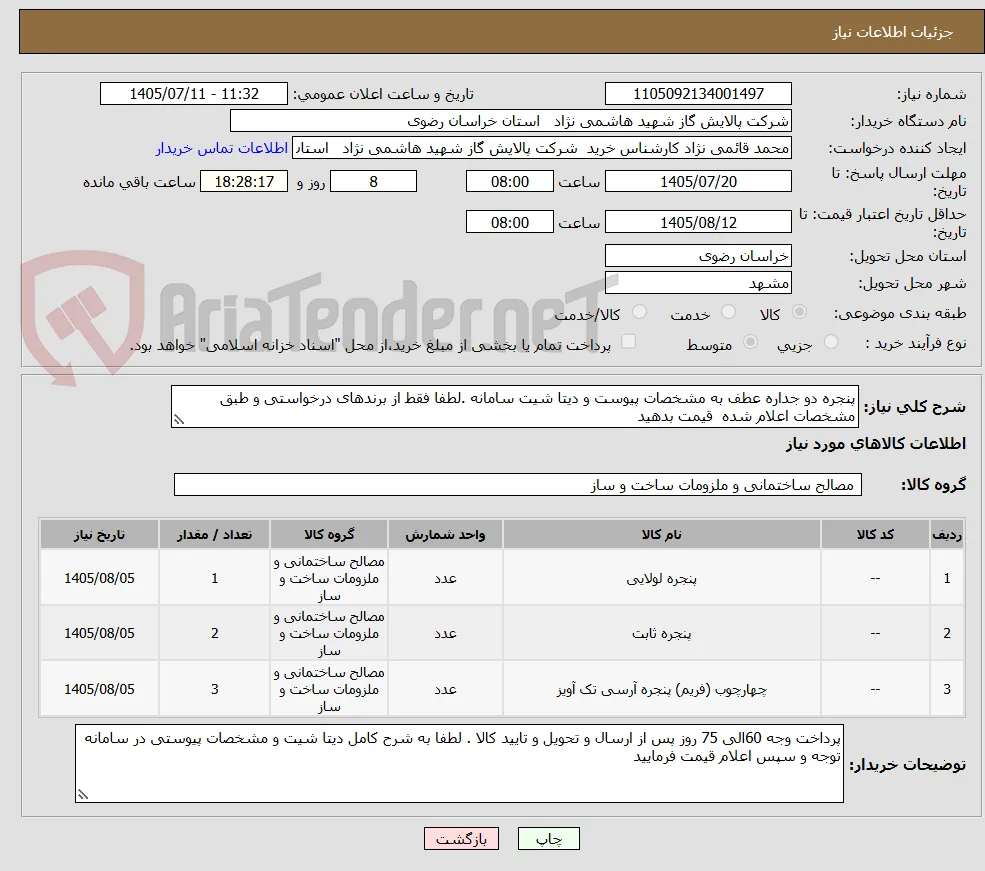
Task: Click remaining days field showing 8
Action: coord(373,181)
